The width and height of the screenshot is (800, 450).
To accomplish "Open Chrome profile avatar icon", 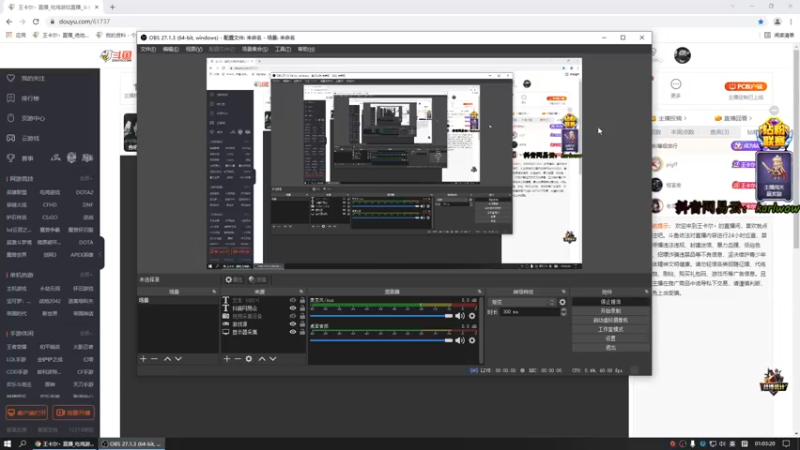I will pos(777,21).
